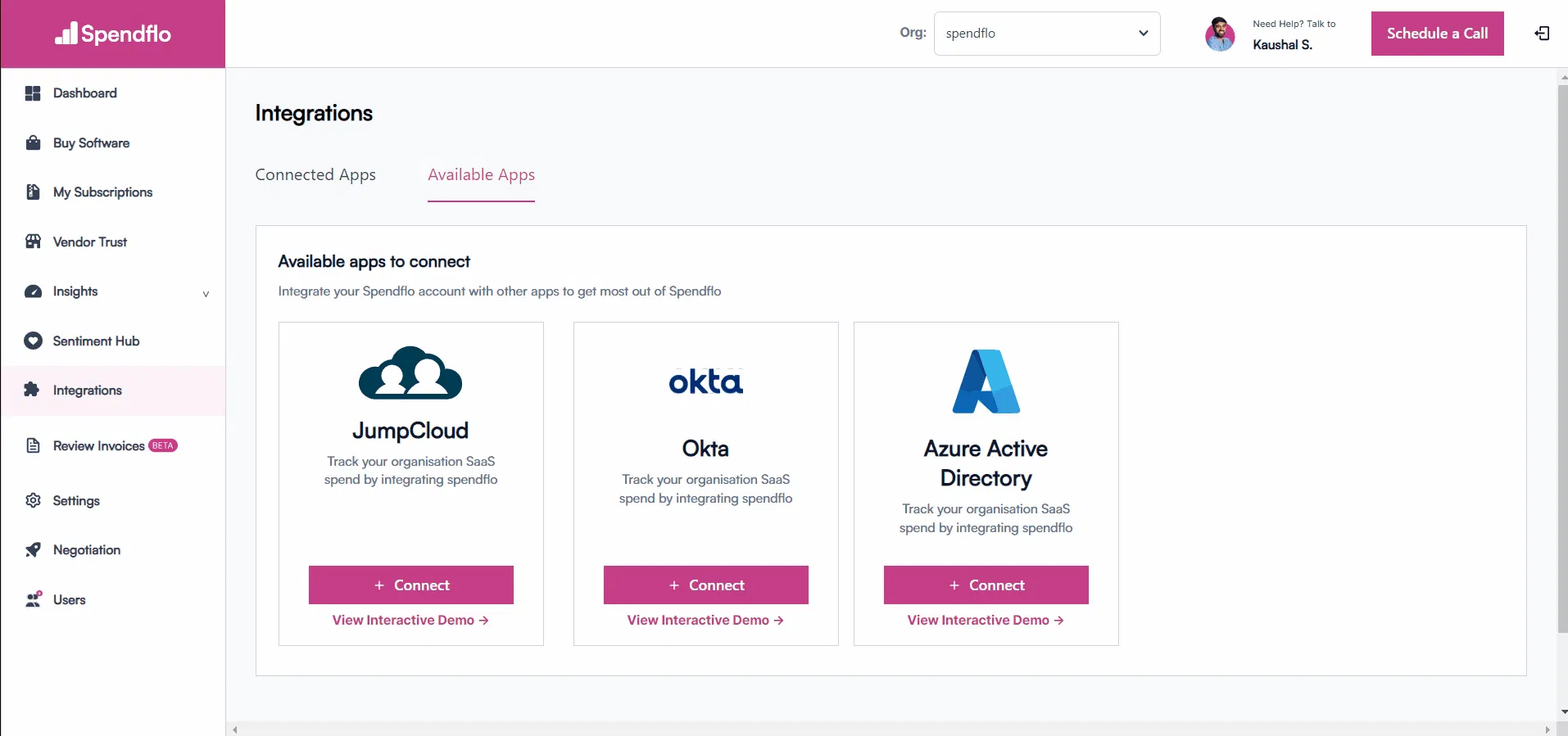Click the BETA badge next to Review Invoices
The image size is (1568, 736).
(163, 446)
